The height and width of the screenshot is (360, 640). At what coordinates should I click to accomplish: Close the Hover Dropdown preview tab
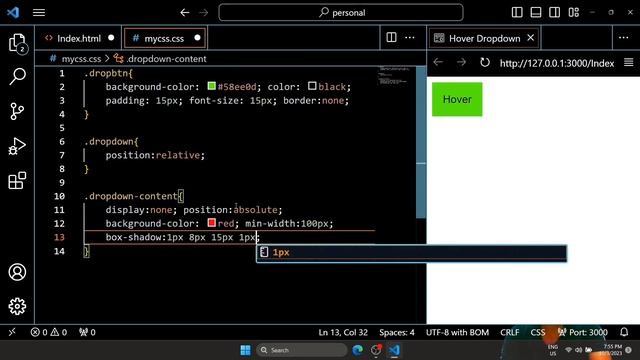point(531,38)
